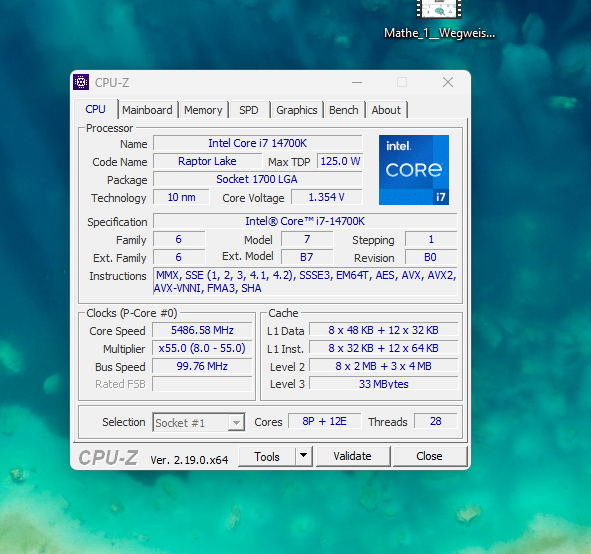Click the Multiplier value 'x55.0 (8.0 - 55.0)'
This screenshot has width=591, height=554.
coord(202,348)
